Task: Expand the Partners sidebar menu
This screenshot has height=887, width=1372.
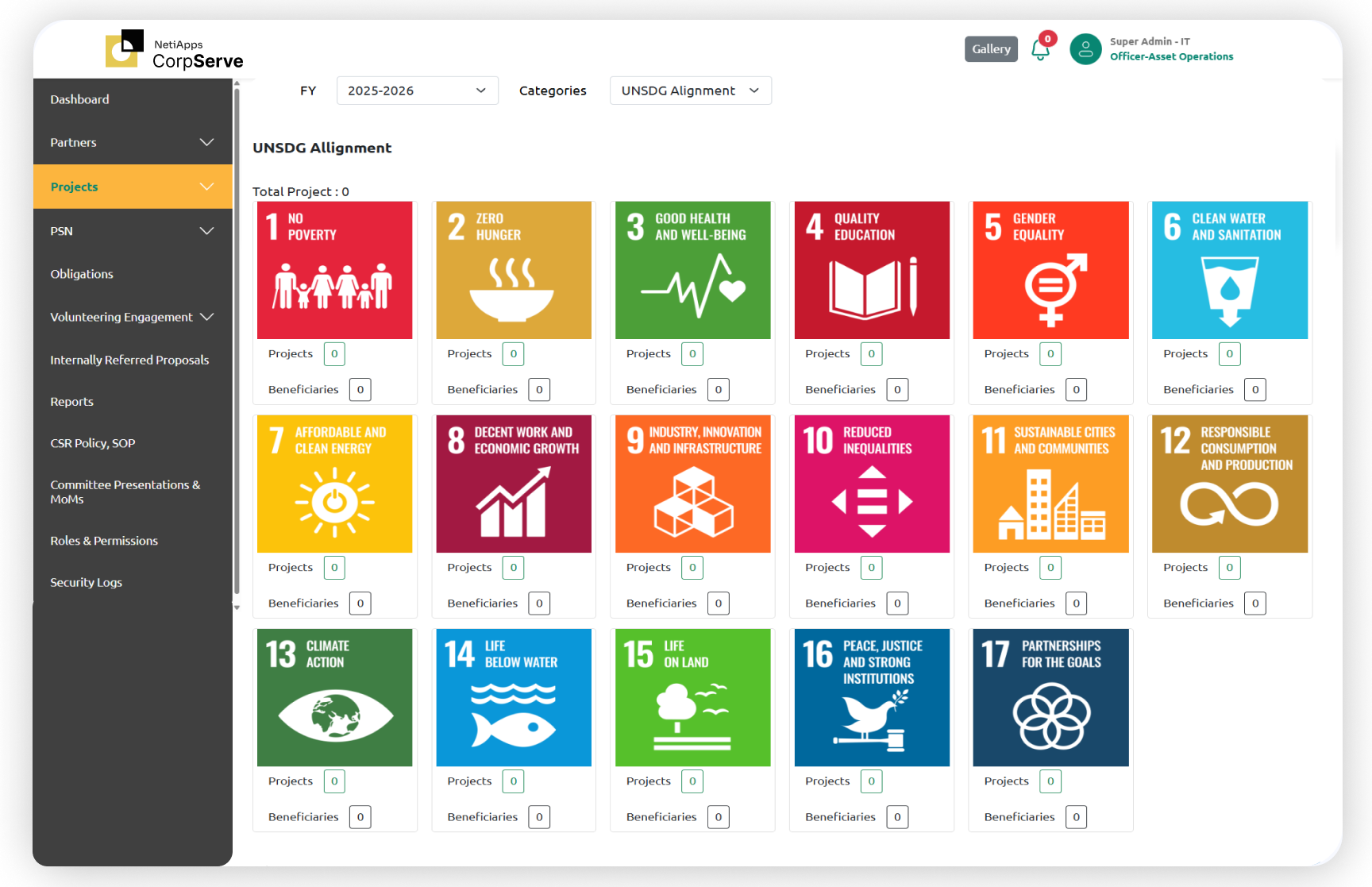Action: click(x=133, y=142)
